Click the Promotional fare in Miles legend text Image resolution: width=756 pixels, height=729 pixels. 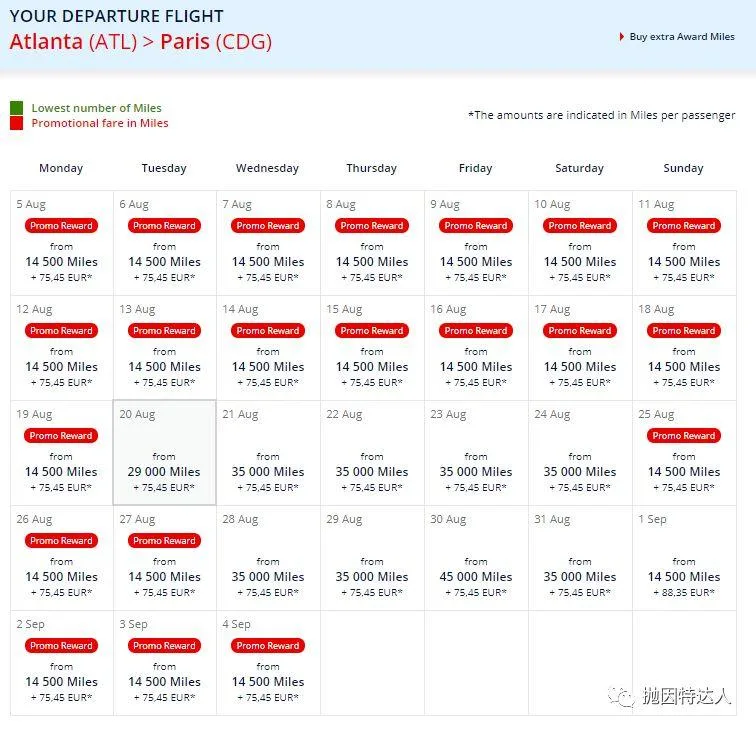[x=100, y=123]
